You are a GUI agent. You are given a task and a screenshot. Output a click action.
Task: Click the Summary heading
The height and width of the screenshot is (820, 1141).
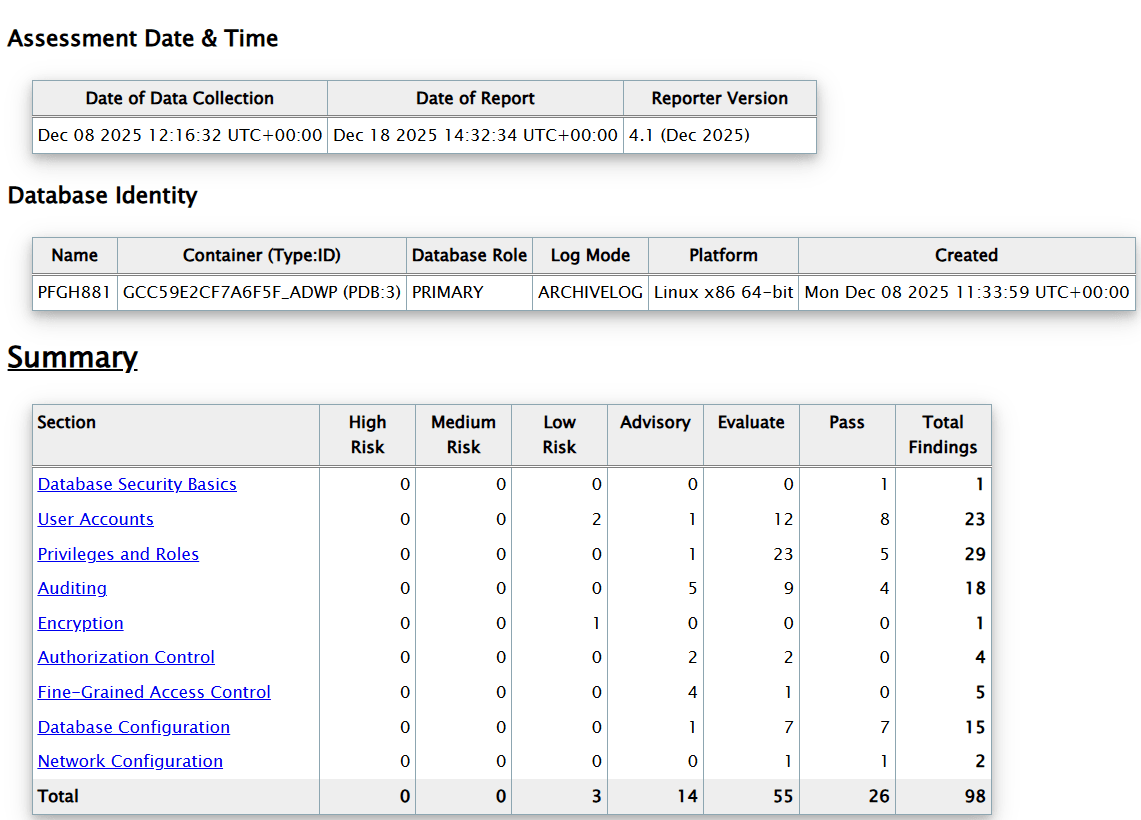72,357
